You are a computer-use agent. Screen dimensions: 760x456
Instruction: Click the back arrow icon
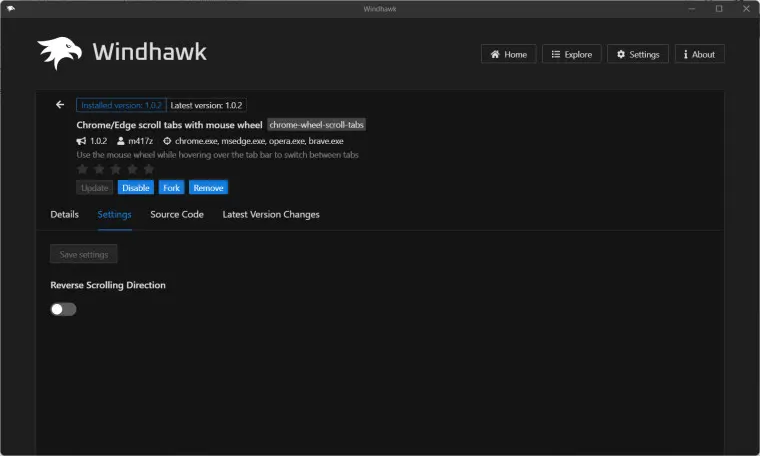(60, 105)
